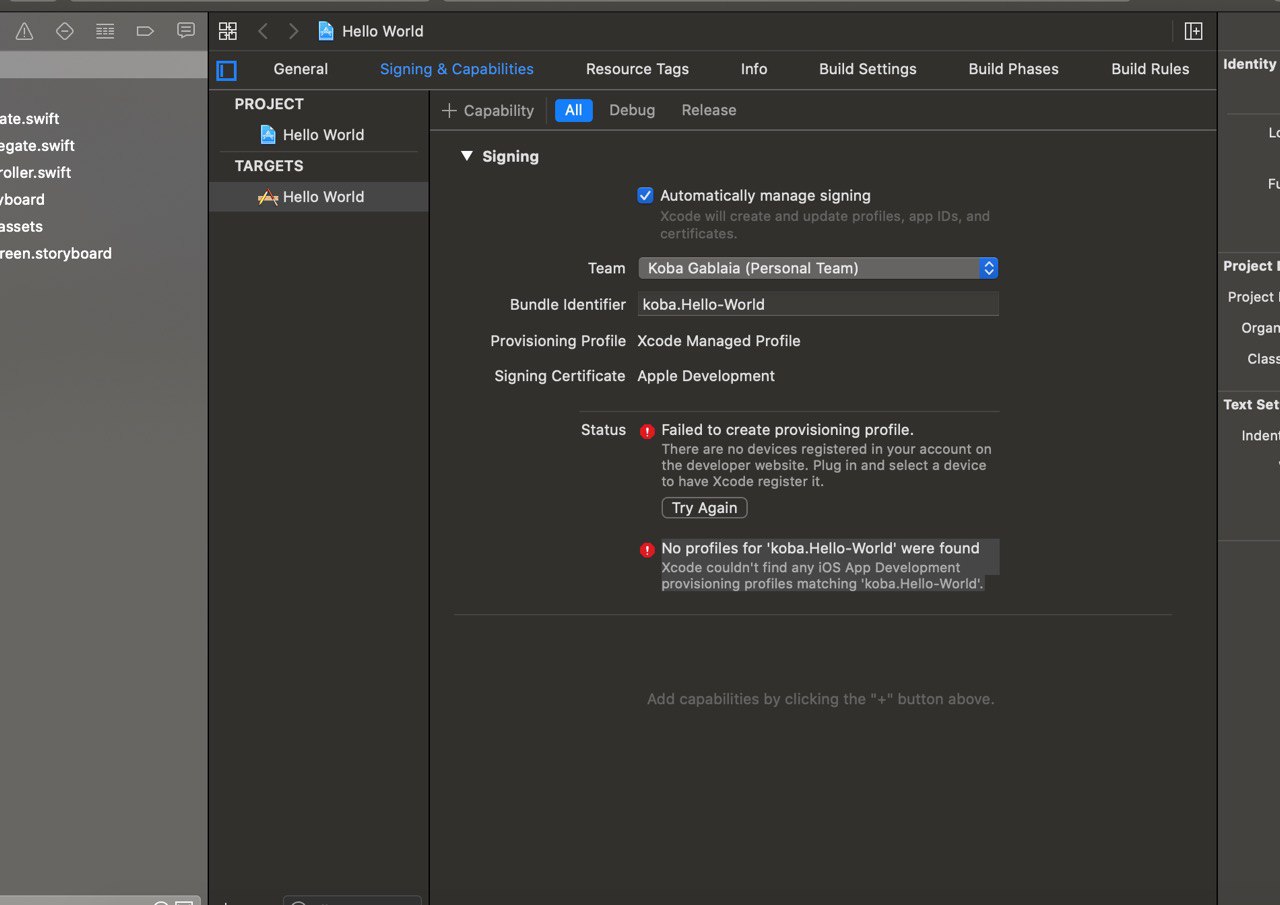The image size is (1280, 905).
Task: Go forward with the right chevron
Action: click(293, 31)
